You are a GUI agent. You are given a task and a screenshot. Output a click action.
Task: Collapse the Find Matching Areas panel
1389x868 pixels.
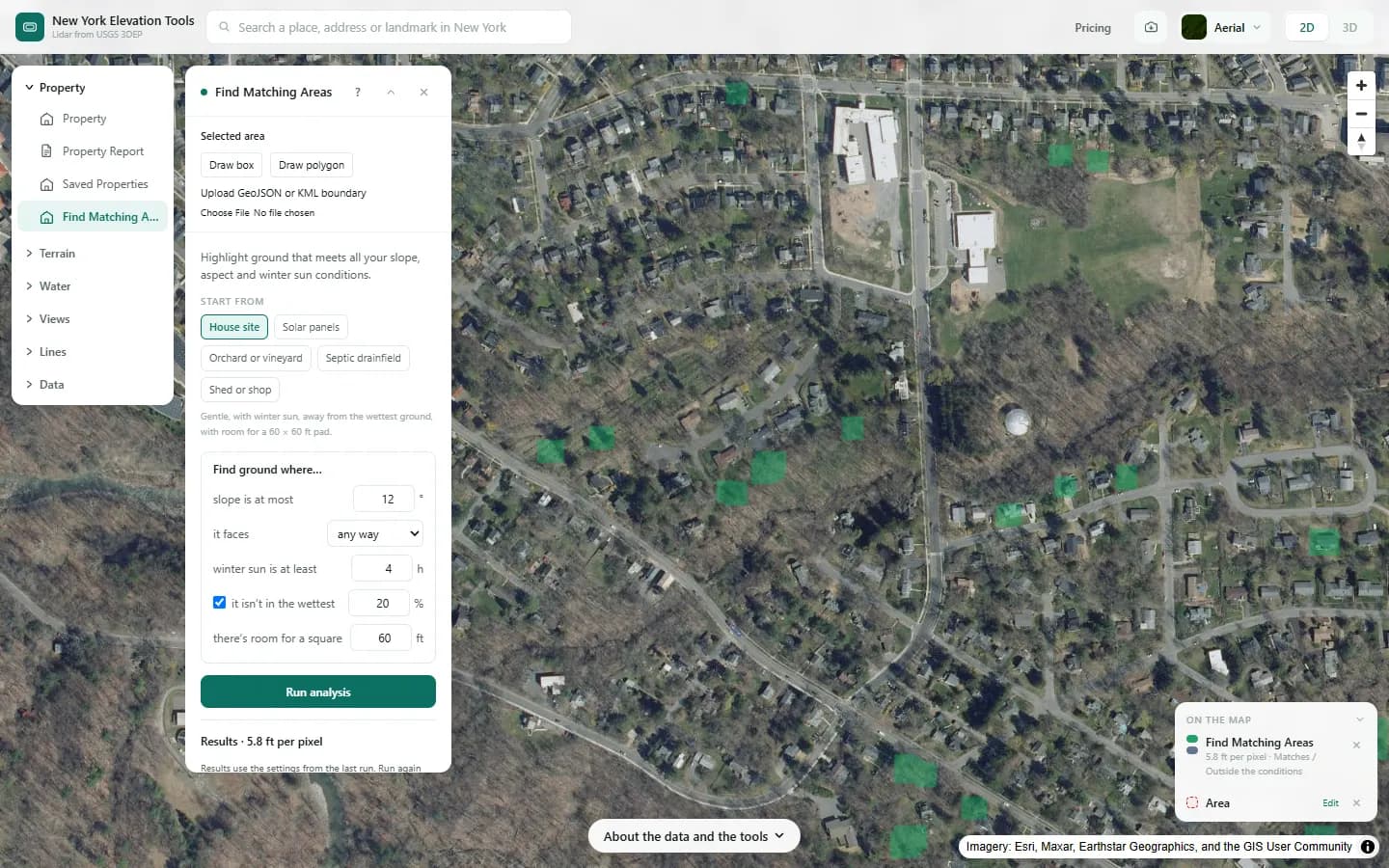click(x=391, y=93)
